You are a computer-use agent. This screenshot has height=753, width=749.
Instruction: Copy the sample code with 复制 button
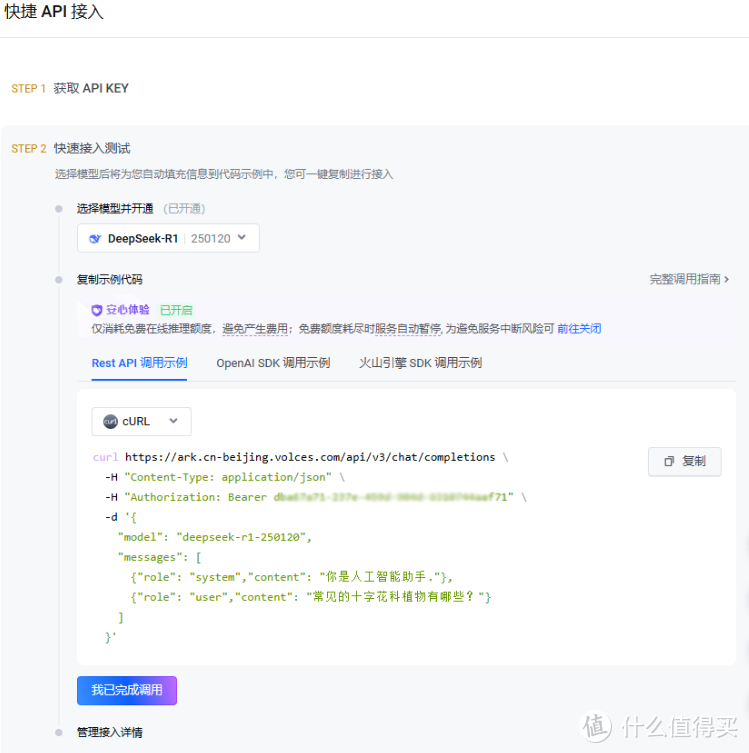[685, 462]
